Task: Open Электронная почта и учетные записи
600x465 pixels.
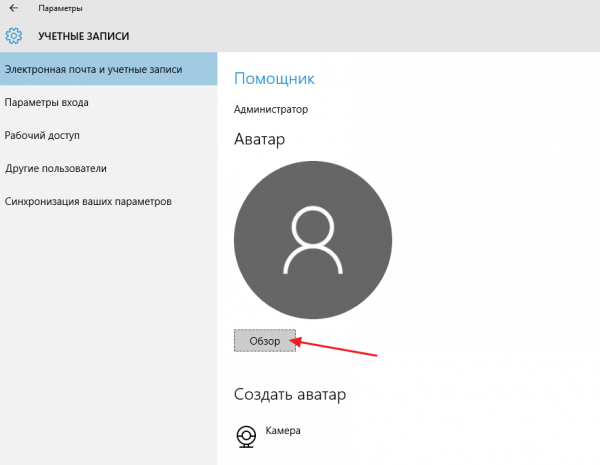Action: click(109, 69)
